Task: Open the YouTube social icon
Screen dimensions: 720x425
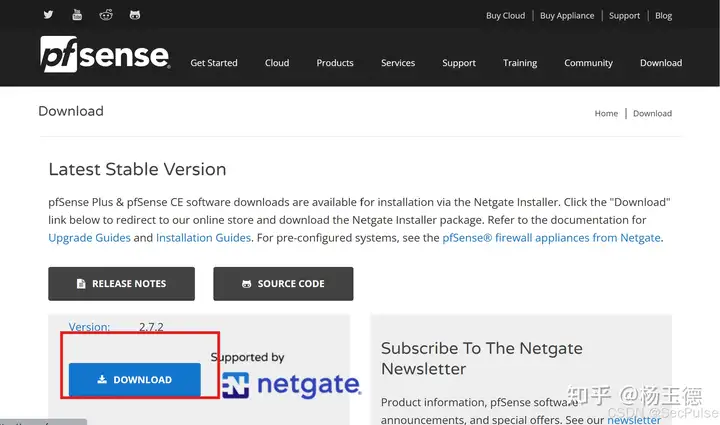Action: [77, 15]
